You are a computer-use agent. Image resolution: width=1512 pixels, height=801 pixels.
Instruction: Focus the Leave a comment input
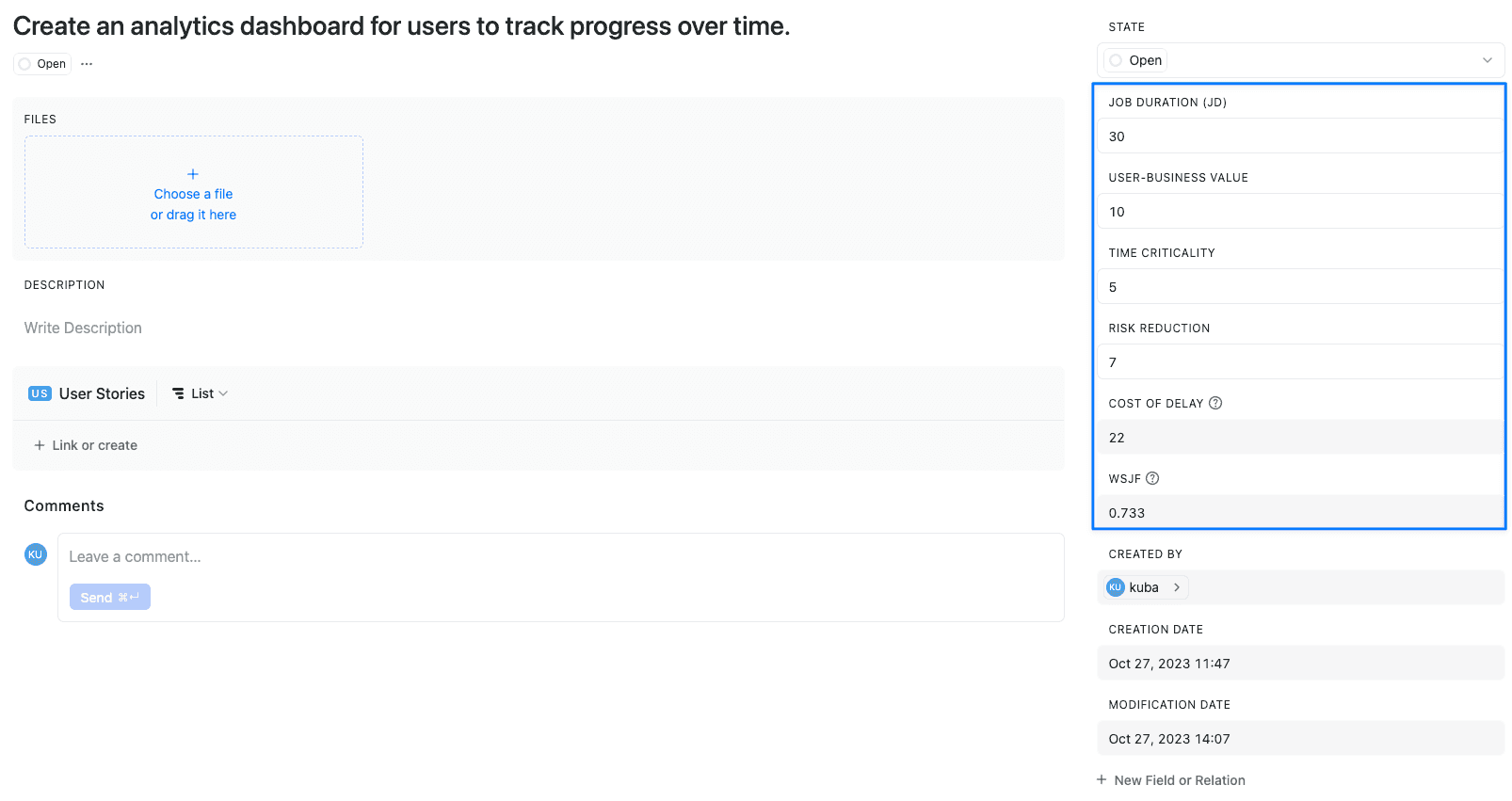click(560, 557)
